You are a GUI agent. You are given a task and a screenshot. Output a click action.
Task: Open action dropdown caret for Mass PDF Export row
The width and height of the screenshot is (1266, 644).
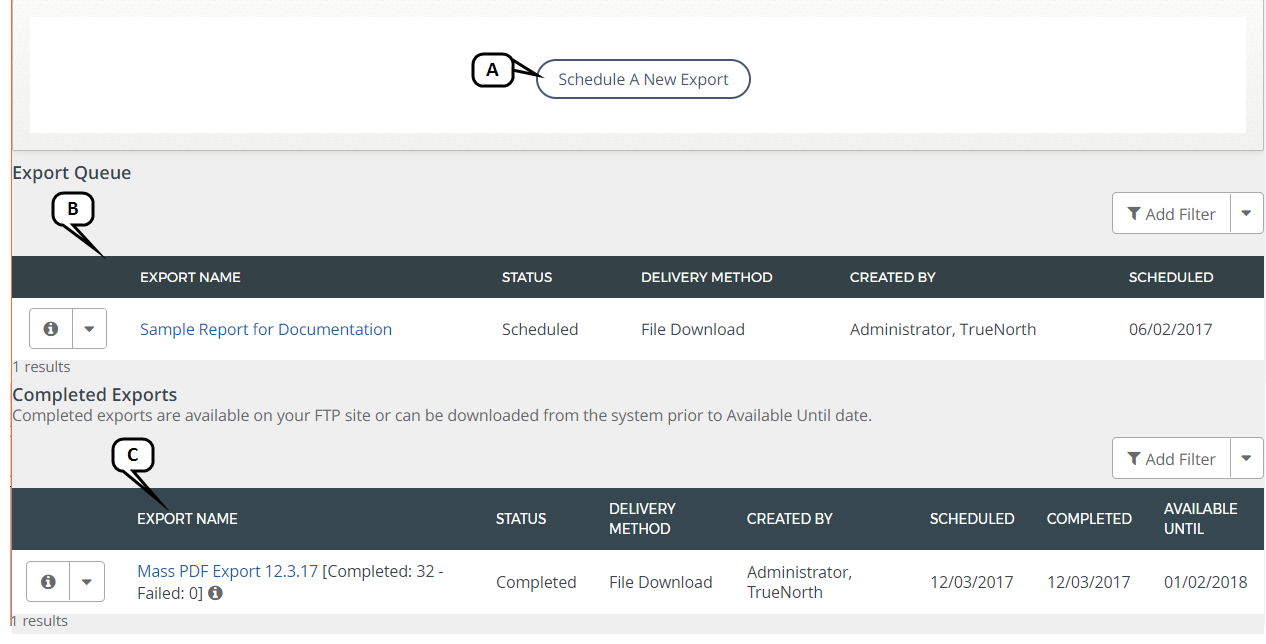tap(87, 582)
